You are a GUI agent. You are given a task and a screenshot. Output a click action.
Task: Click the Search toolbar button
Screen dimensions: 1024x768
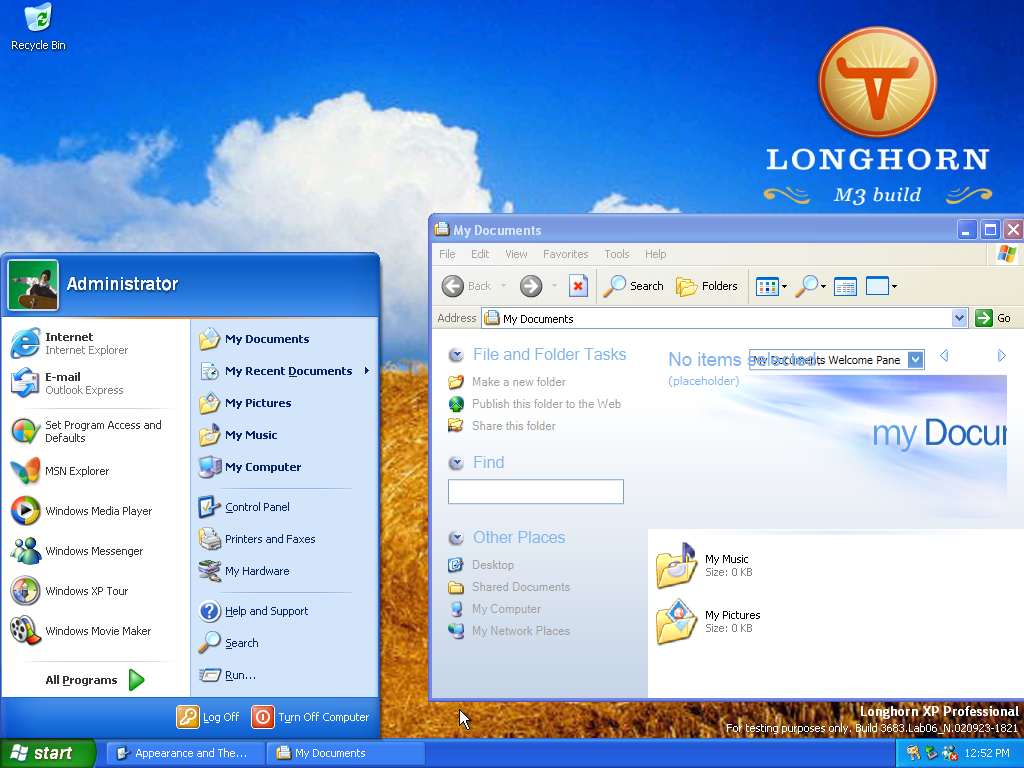click(x=633, y=286)
